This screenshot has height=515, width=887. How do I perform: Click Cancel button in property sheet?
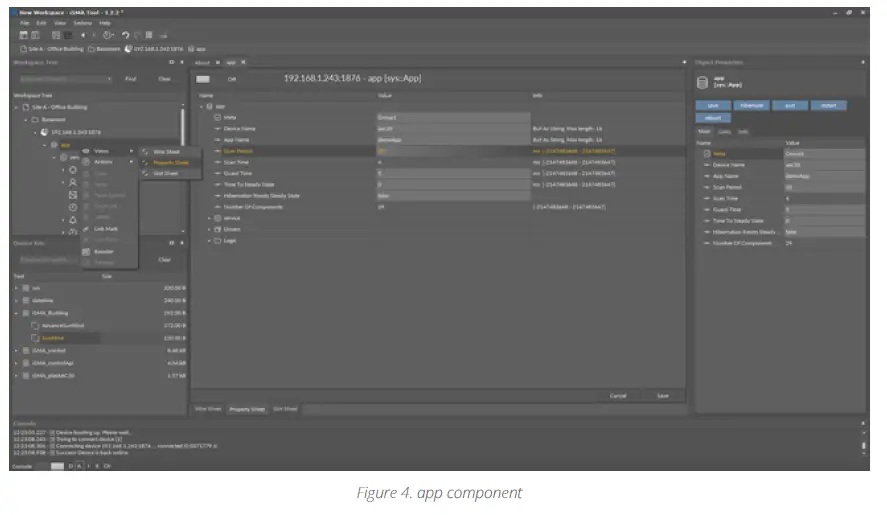pyautogui.click(x=618, y=396)
